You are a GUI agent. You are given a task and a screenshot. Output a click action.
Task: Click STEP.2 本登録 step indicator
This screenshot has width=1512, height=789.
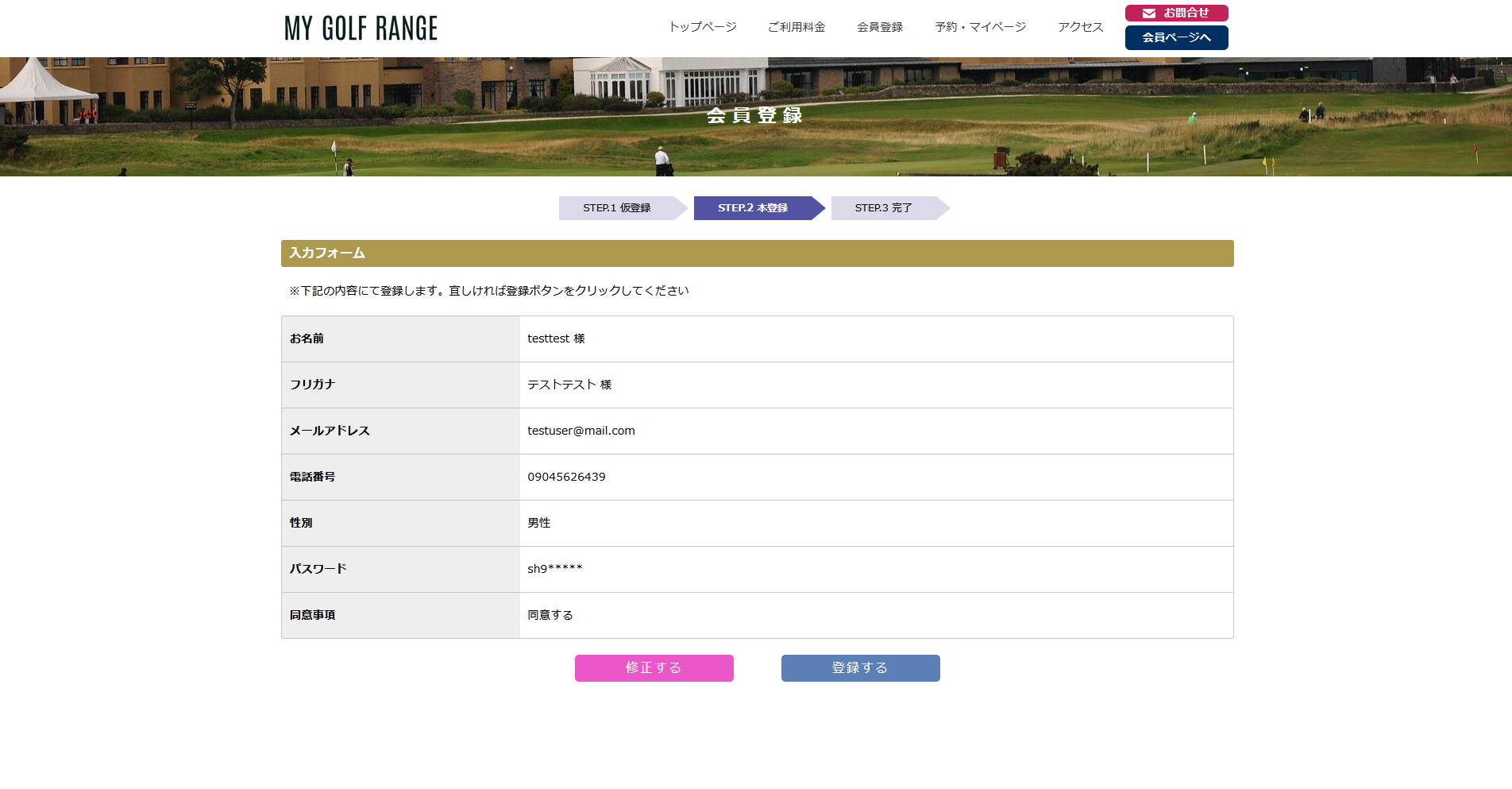point(753,208)
